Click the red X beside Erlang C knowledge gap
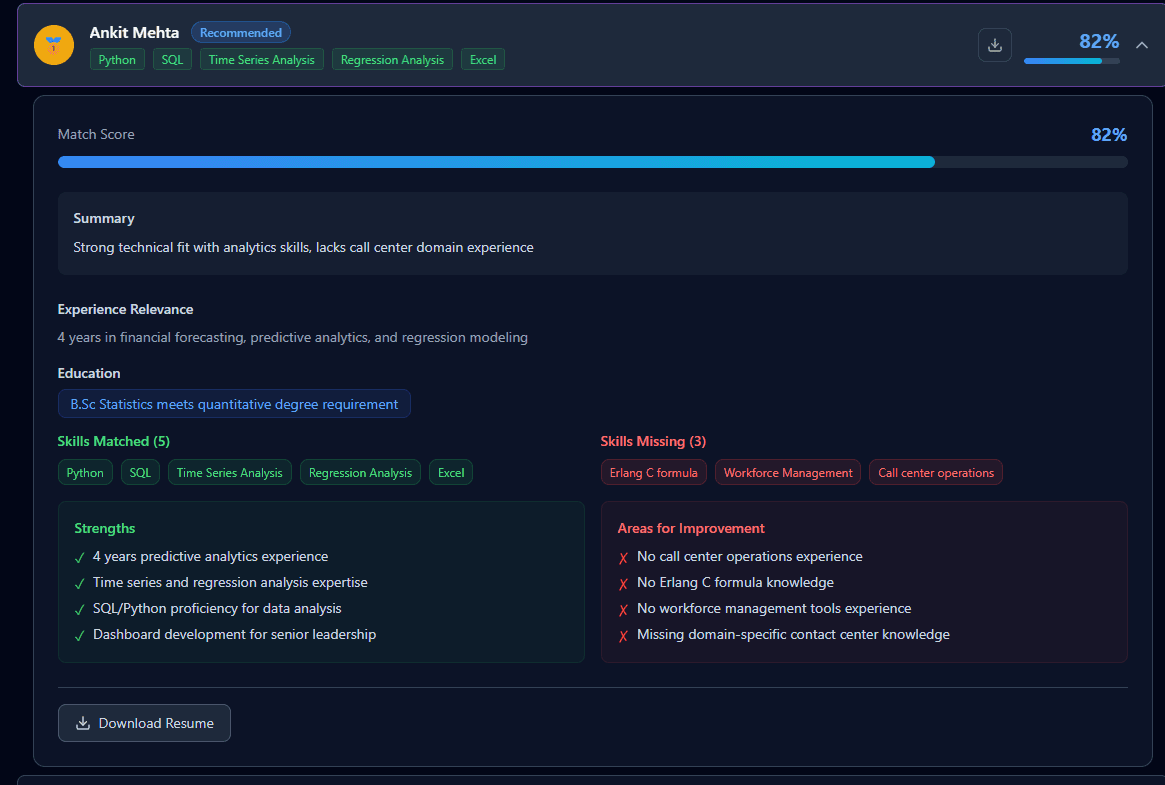 pyautogui.click(x=623, y=581)
